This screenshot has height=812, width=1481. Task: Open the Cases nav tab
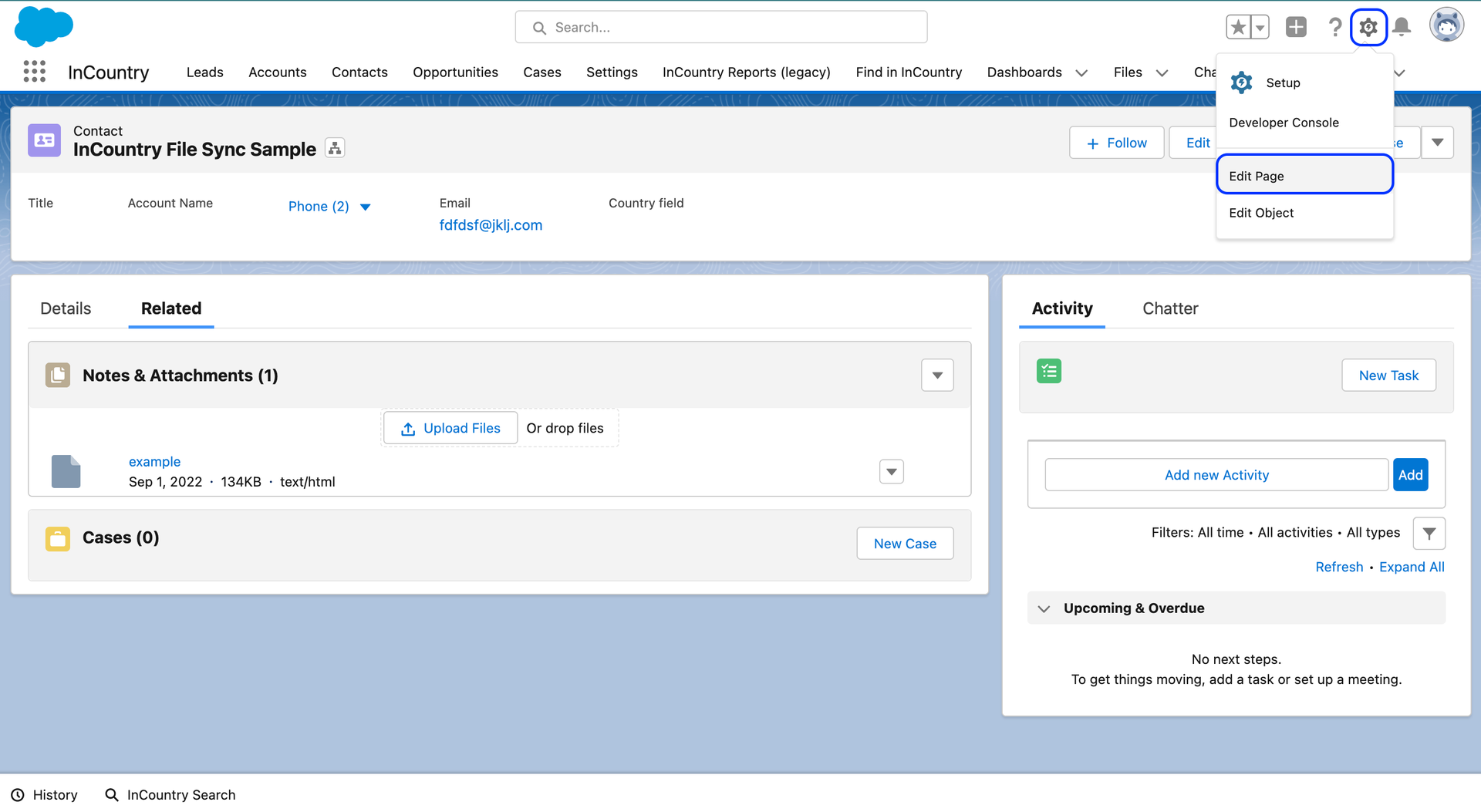pyautogui.click(x=542, y=72)
